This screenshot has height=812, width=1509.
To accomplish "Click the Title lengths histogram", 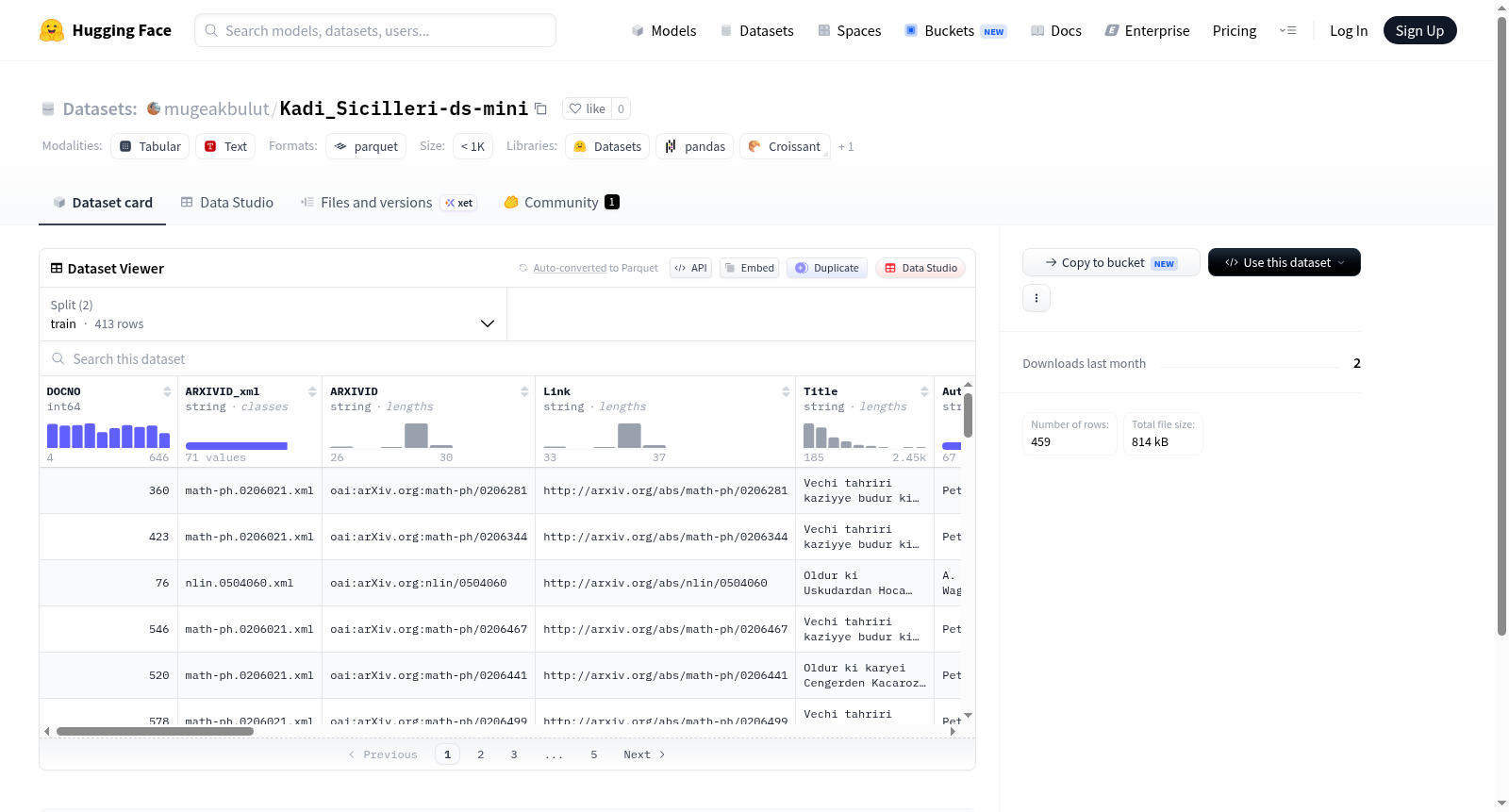I will 864,436.
